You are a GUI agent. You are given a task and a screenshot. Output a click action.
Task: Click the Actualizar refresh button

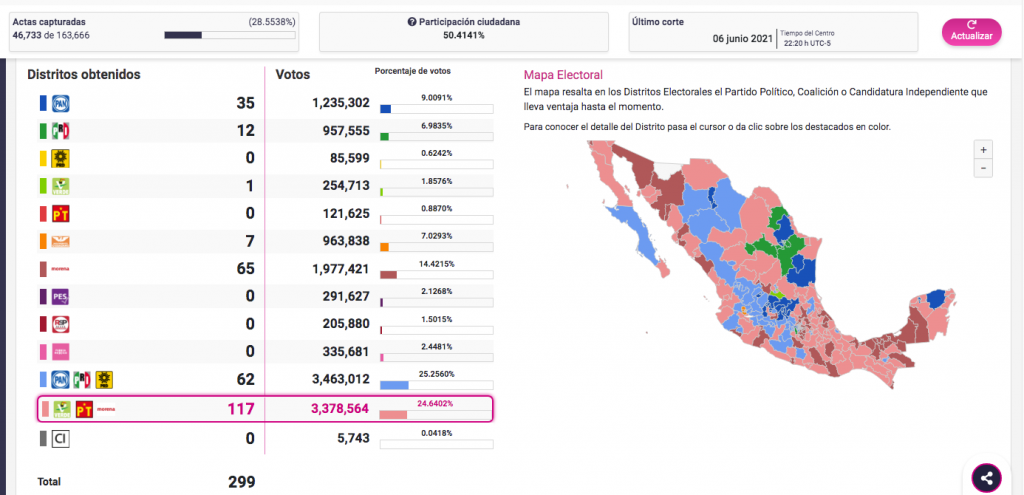(971, 31)
